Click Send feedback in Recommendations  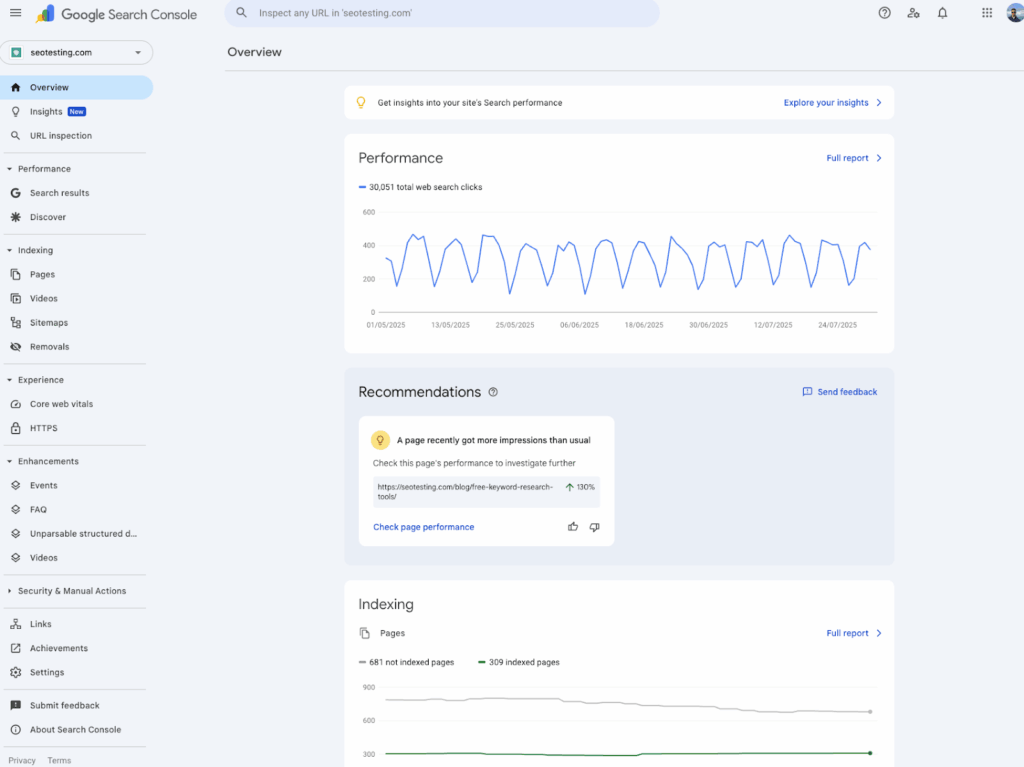[x=840, y=392]
